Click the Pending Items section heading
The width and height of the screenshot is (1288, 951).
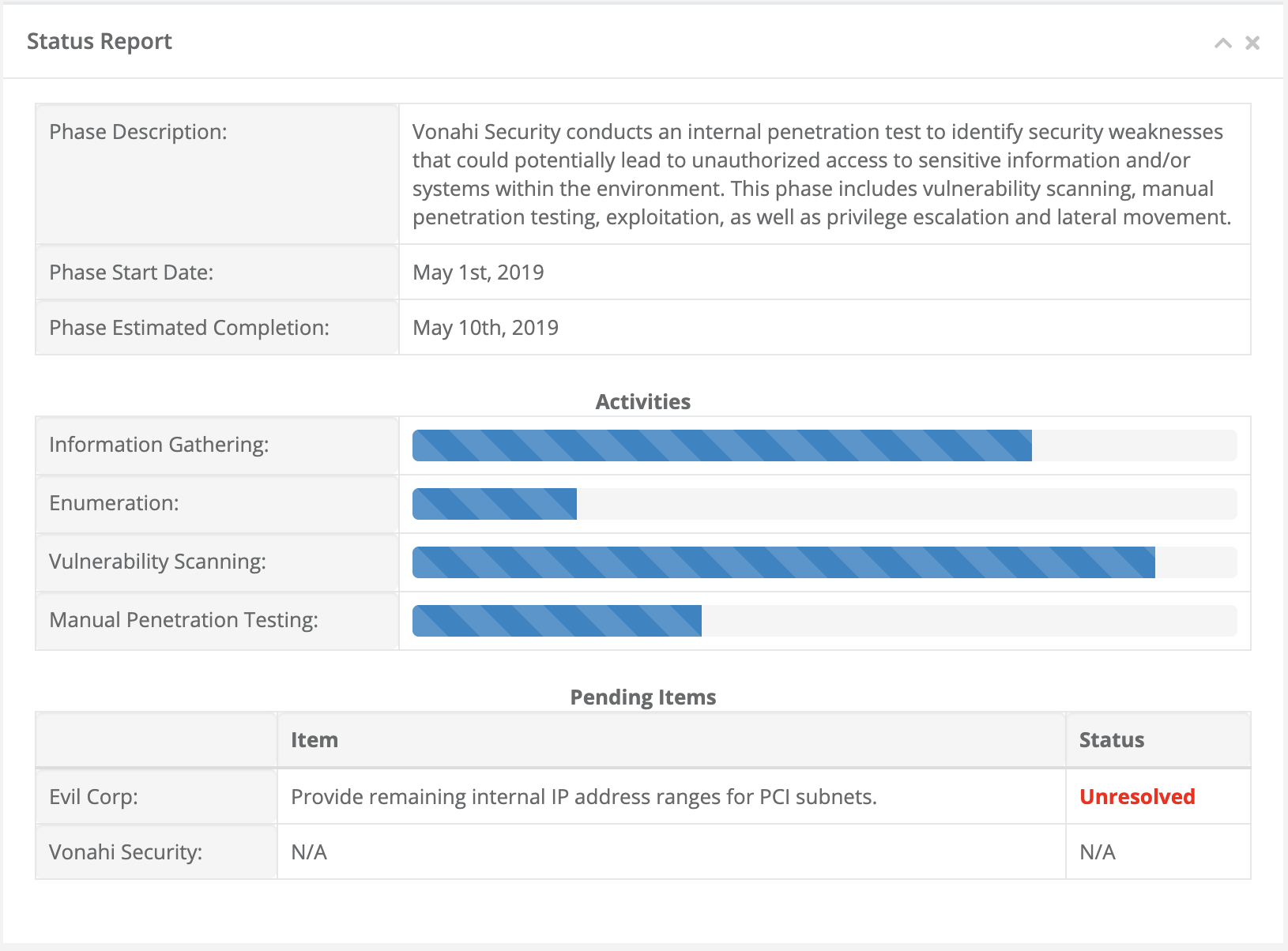642,697
